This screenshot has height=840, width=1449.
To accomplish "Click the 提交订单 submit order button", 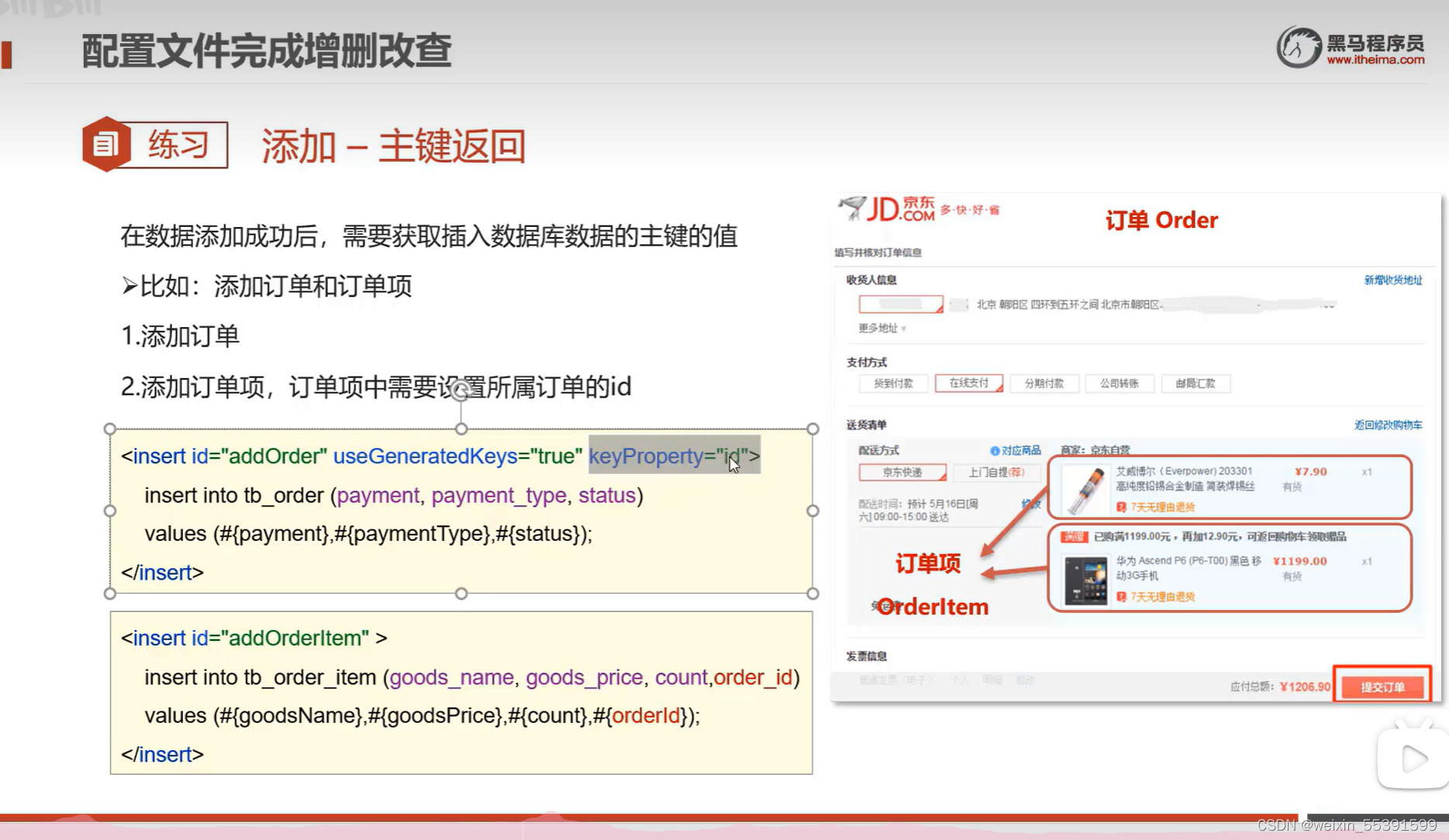I will click(1382, 686).
